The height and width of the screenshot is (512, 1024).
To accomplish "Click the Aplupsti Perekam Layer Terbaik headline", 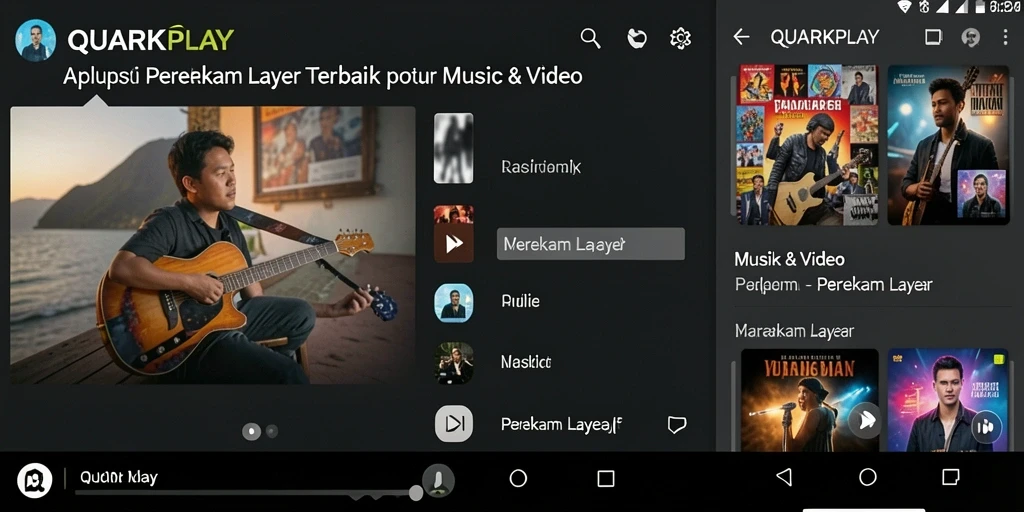I will 323,76.
